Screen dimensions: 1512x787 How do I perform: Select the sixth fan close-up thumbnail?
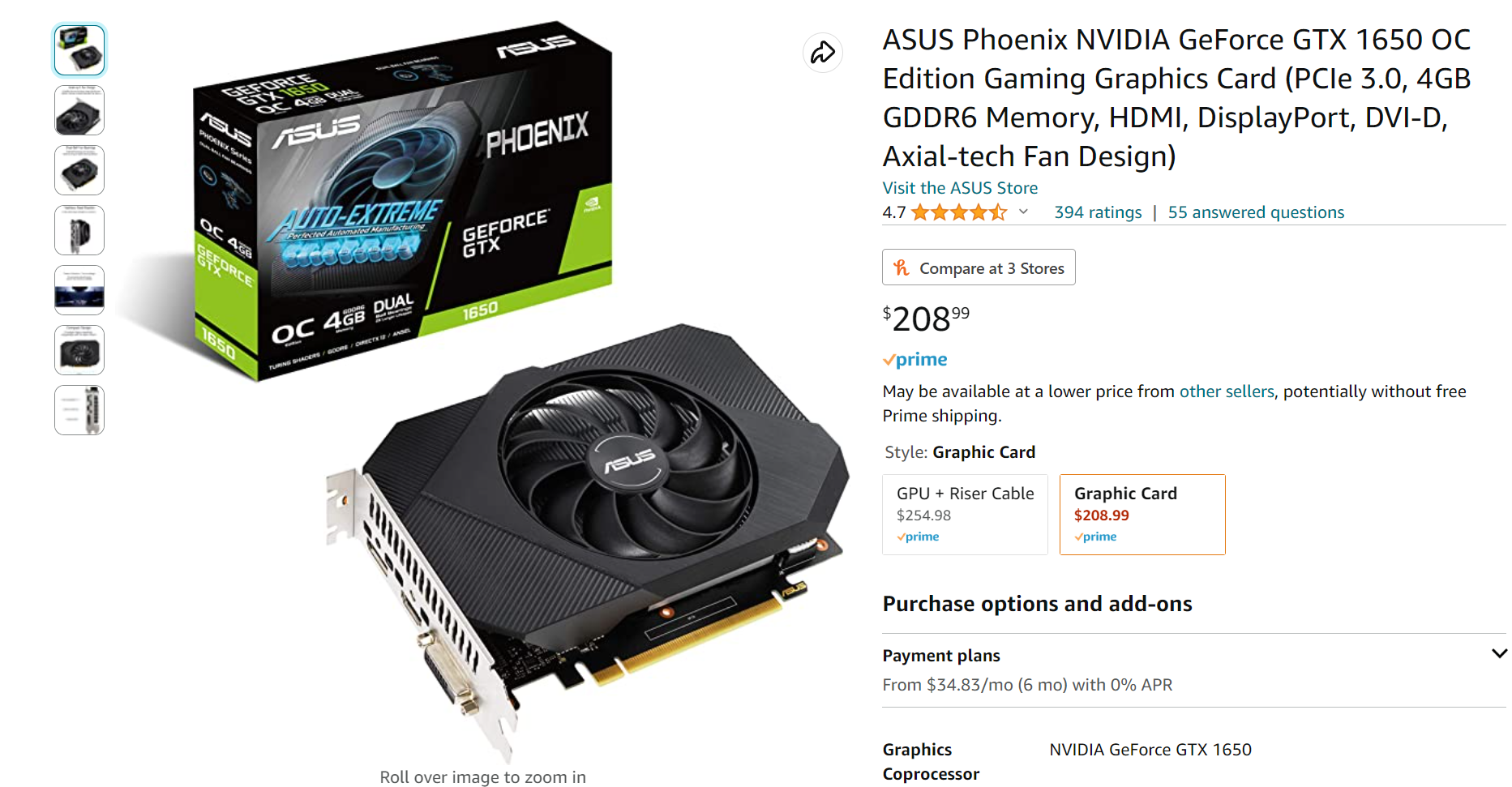[79, 350]
